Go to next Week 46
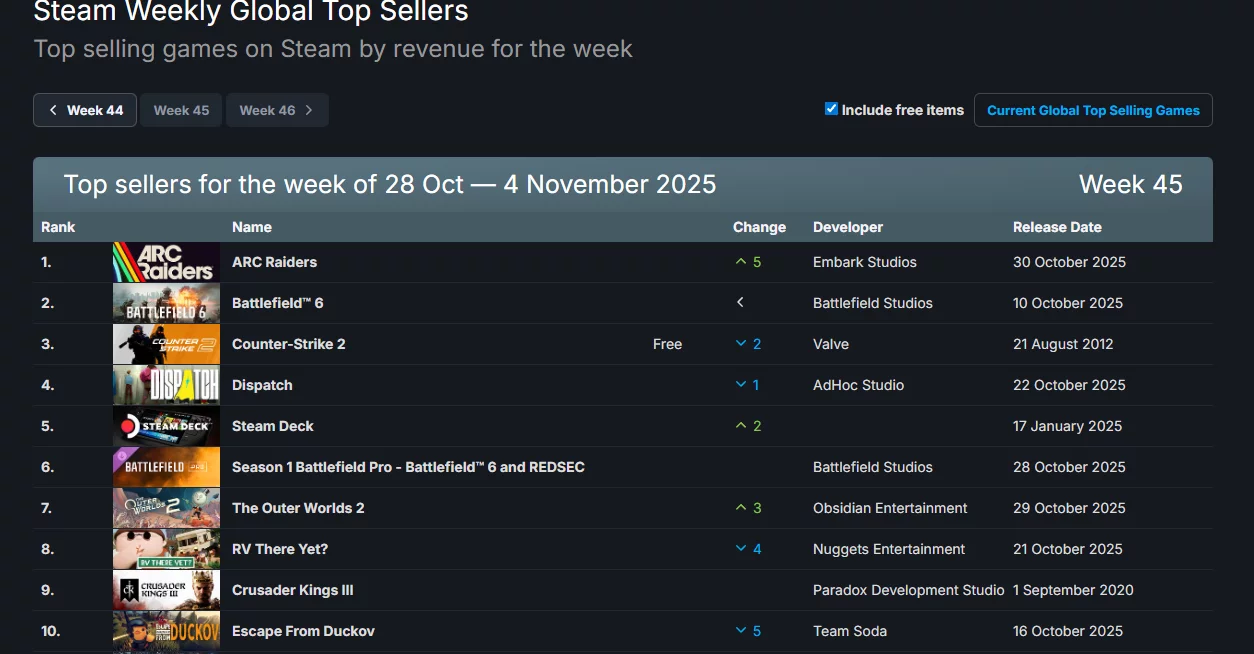The height and width of the screenshot is (654, 1254). click(x=277, y=110)
